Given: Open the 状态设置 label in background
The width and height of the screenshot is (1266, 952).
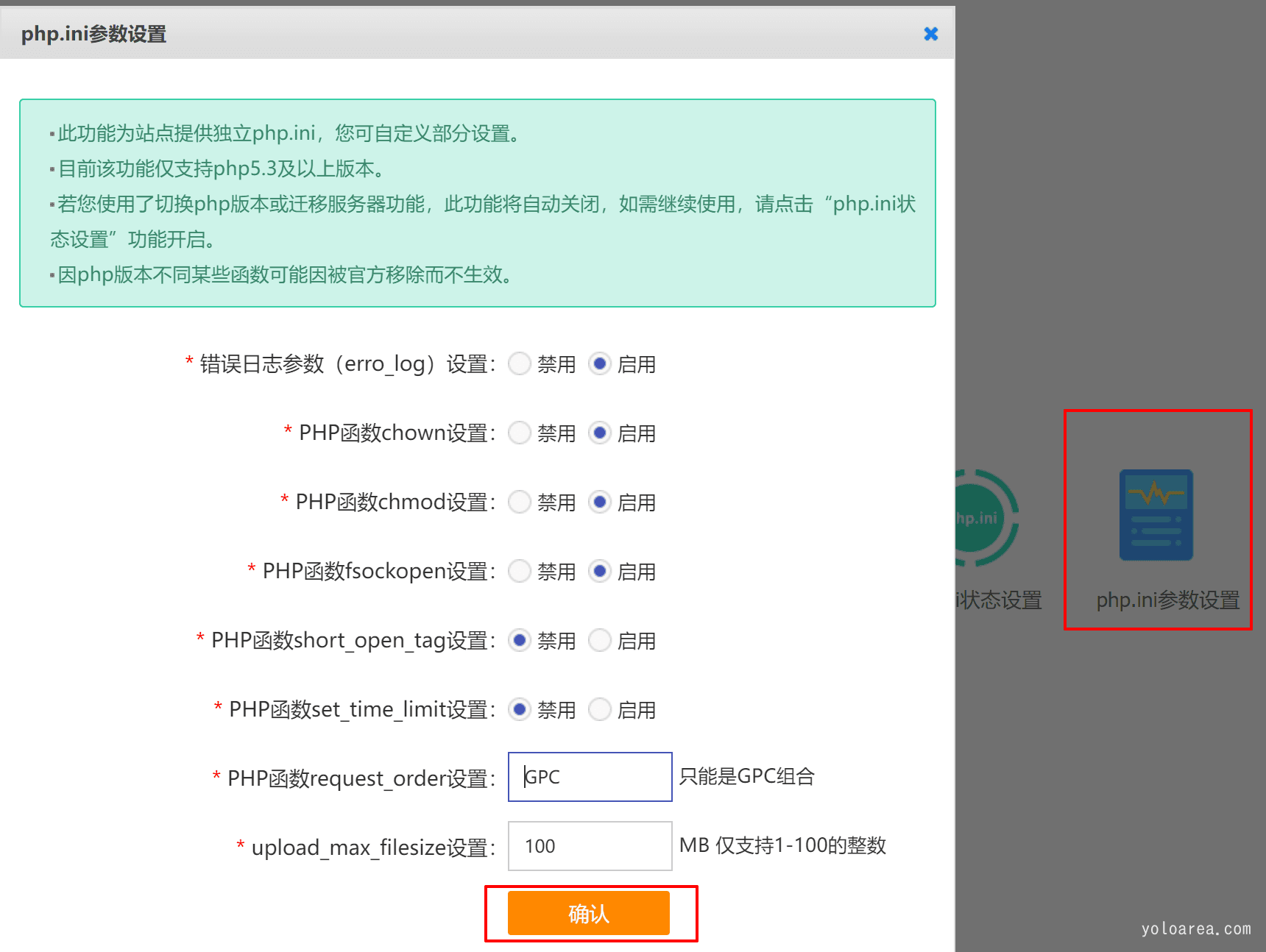Looking at the screenshot, I should click(x=1000, y=600).
